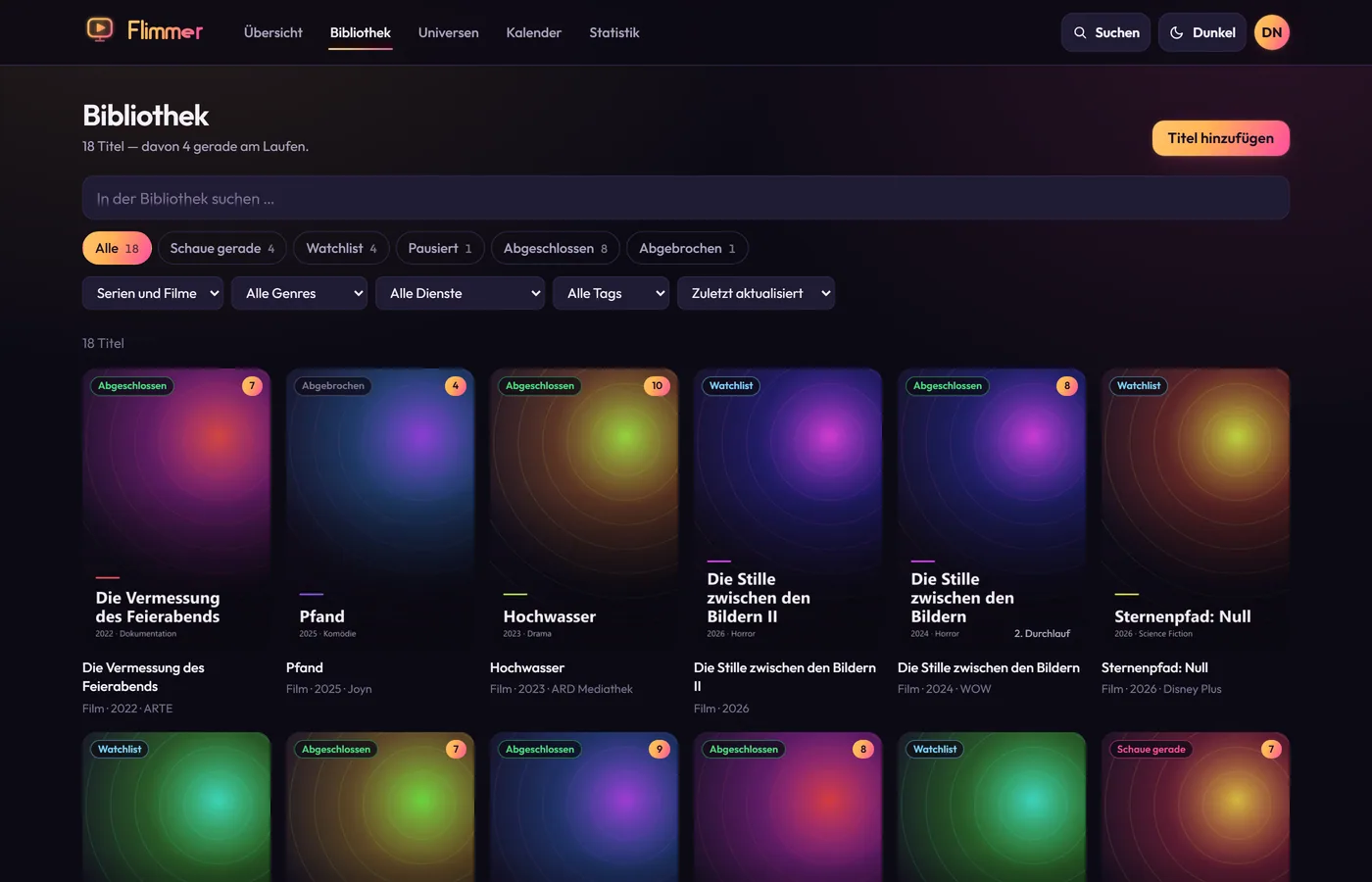
Task: Click Watchlist badge on Sternenpfad: Null poster
Action: tap(1139, 386)
